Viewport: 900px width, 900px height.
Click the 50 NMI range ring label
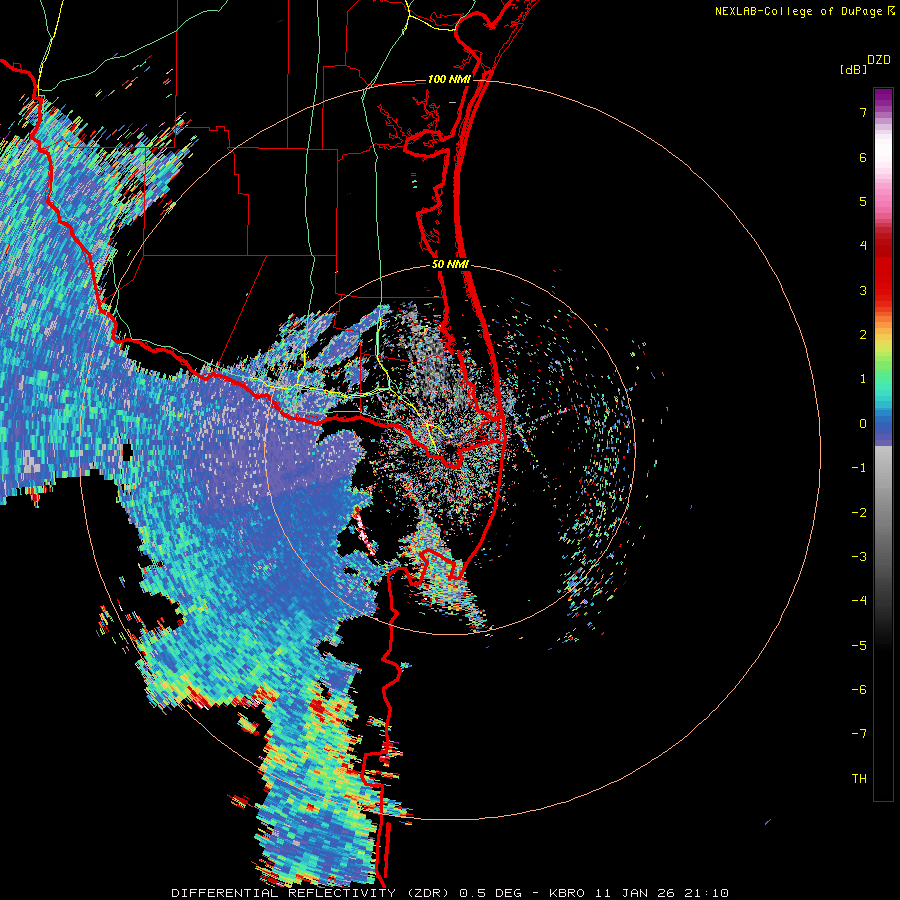coord(451,265)
